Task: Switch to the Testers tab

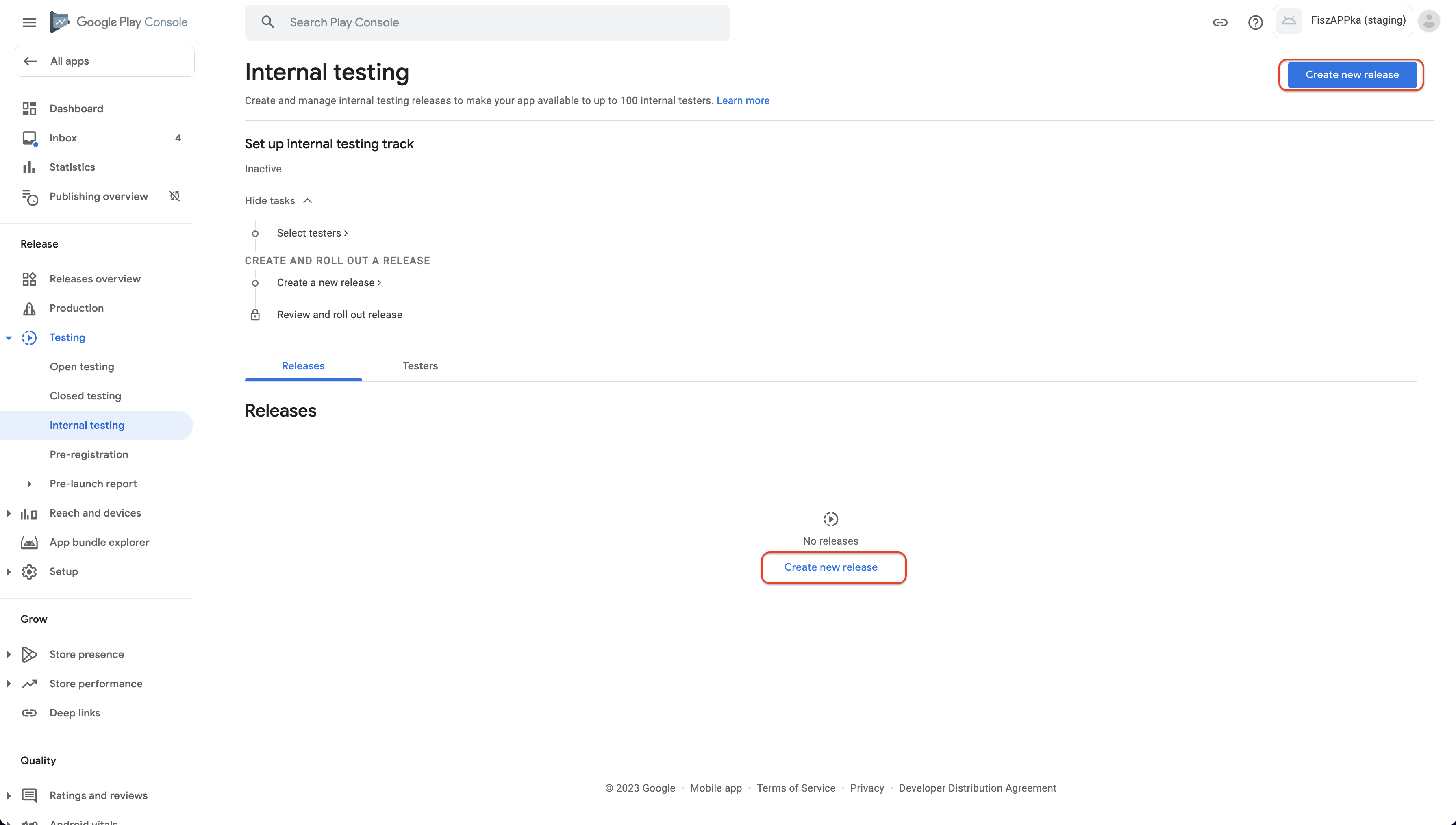Action: point(420,365)
